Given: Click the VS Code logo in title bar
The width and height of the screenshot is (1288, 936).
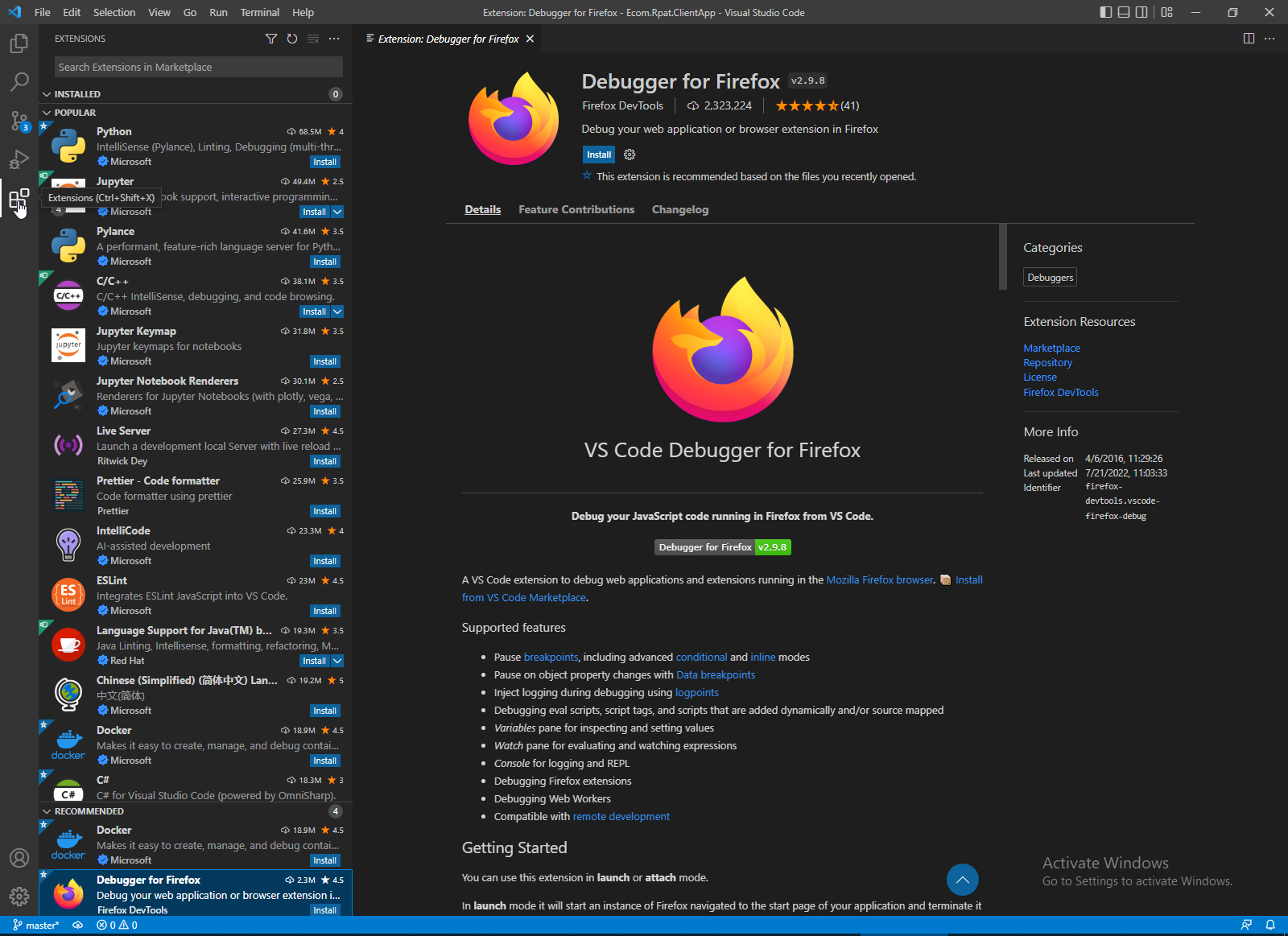Looking at the screenshot, I should tap(14, 12).
